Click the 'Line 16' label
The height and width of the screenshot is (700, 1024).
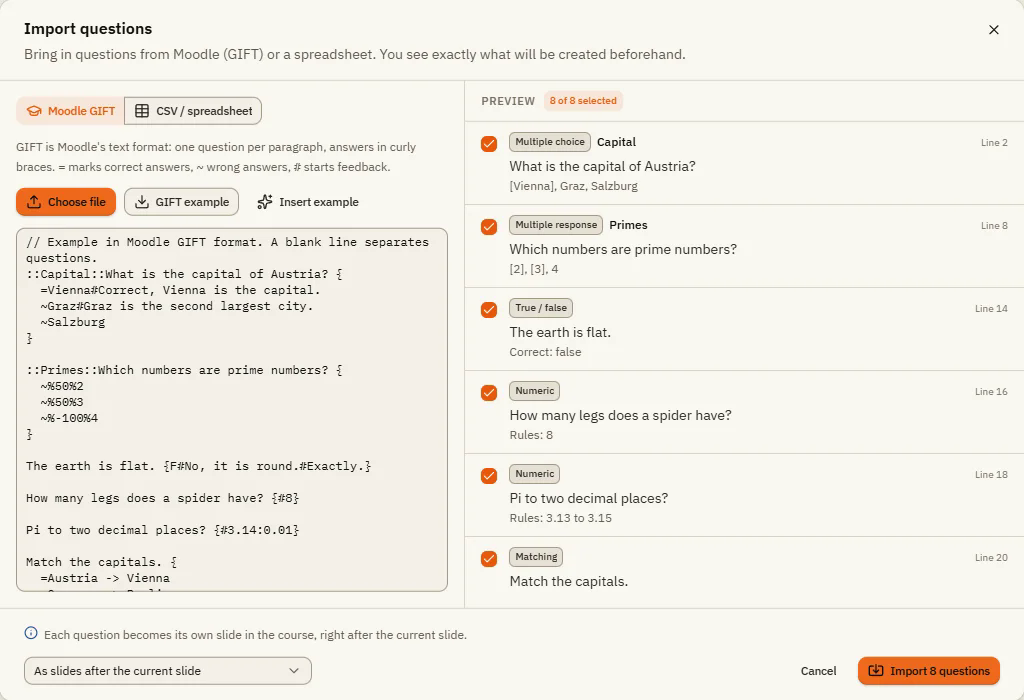[x=991, y=391]
